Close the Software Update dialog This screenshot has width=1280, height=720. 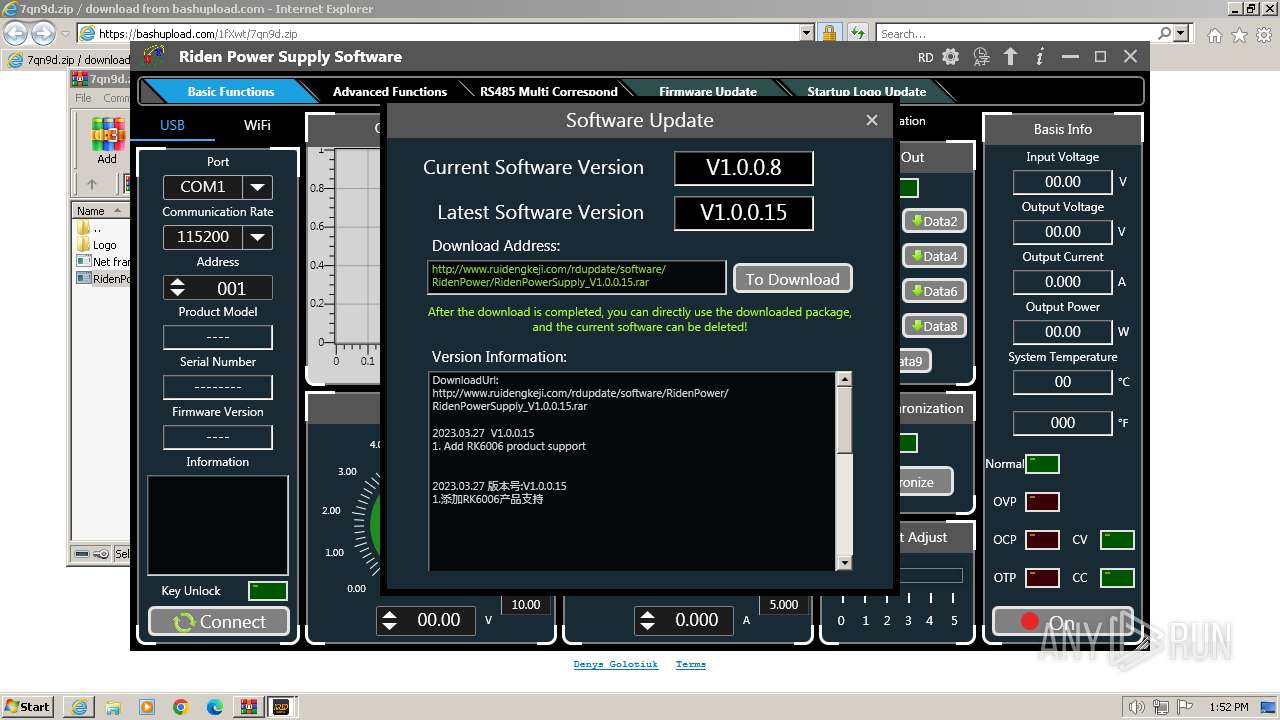(872, 120)
